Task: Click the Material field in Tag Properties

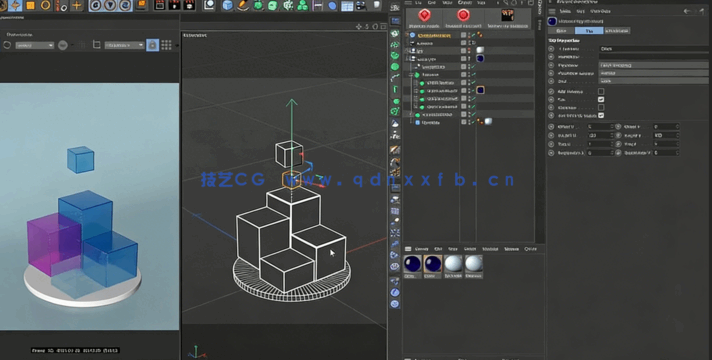Action: tap(653, 49)
